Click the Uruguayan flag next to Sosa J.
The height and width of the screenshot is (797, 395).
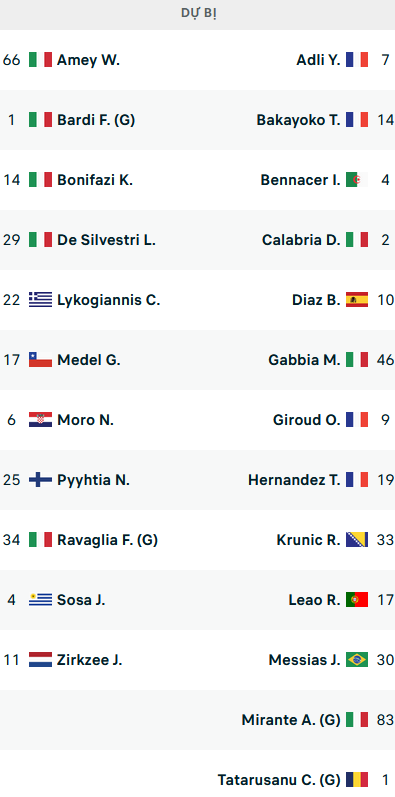click(x=40, y=600)
